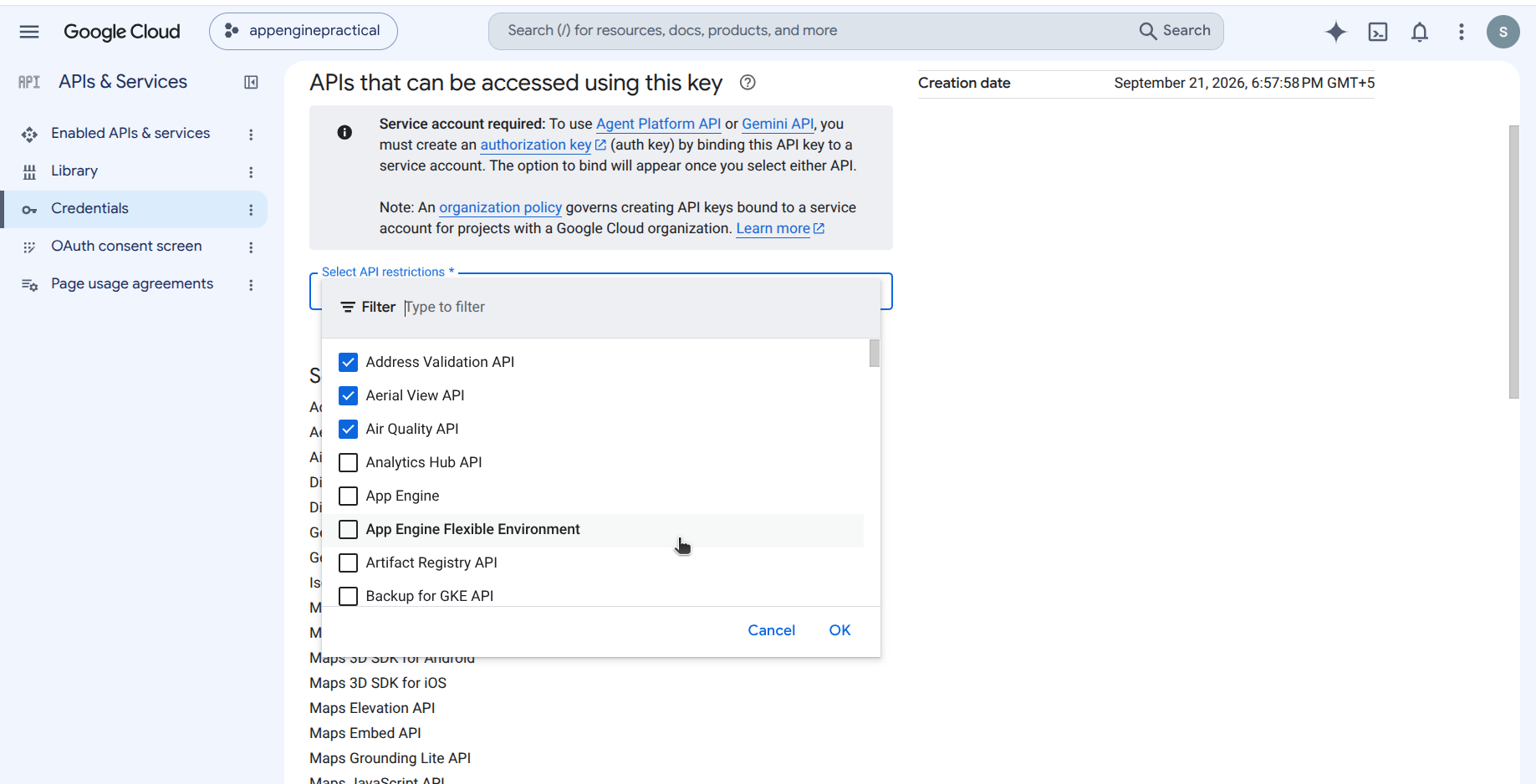The height and width of the screenshot is (784, 1536).
Task: Click the Type to filter field
Action: coord(635,308)
